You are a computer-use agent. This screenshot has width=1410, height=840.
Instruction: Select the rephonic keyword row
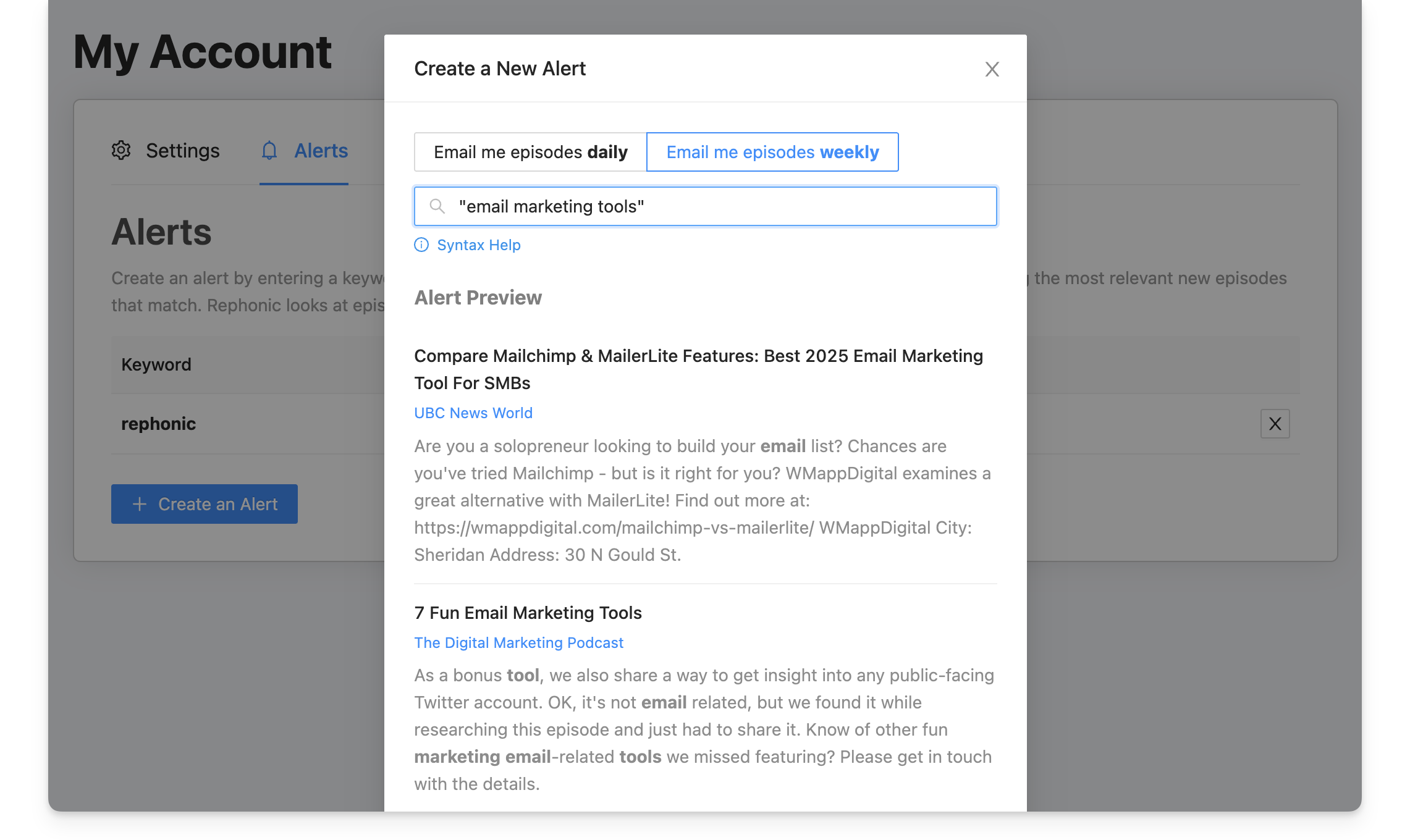158,424
